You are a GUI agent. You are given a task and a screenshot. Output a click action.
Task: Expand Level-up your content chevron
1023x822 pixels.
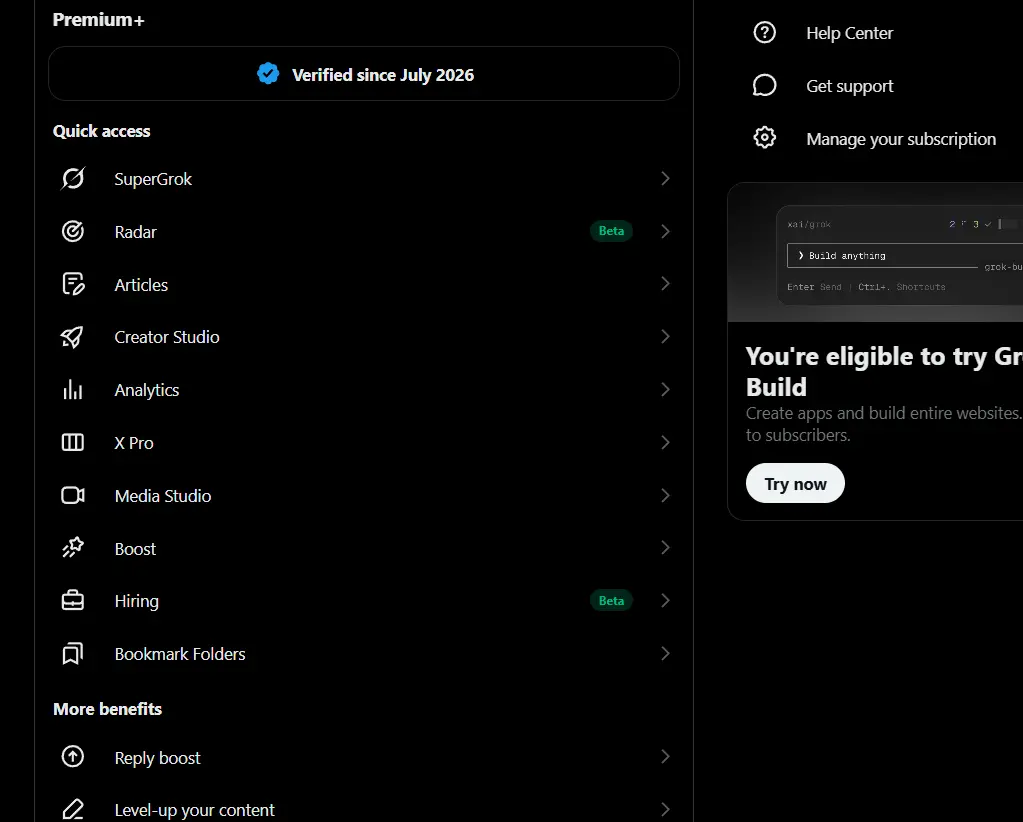point(665,809)
